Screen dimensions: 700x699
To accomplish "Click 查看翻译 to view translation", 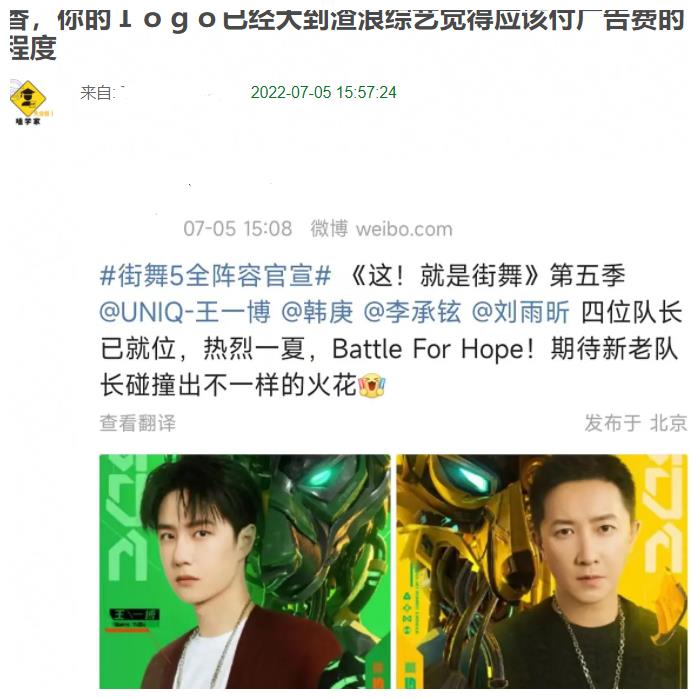I will (138, 423).
